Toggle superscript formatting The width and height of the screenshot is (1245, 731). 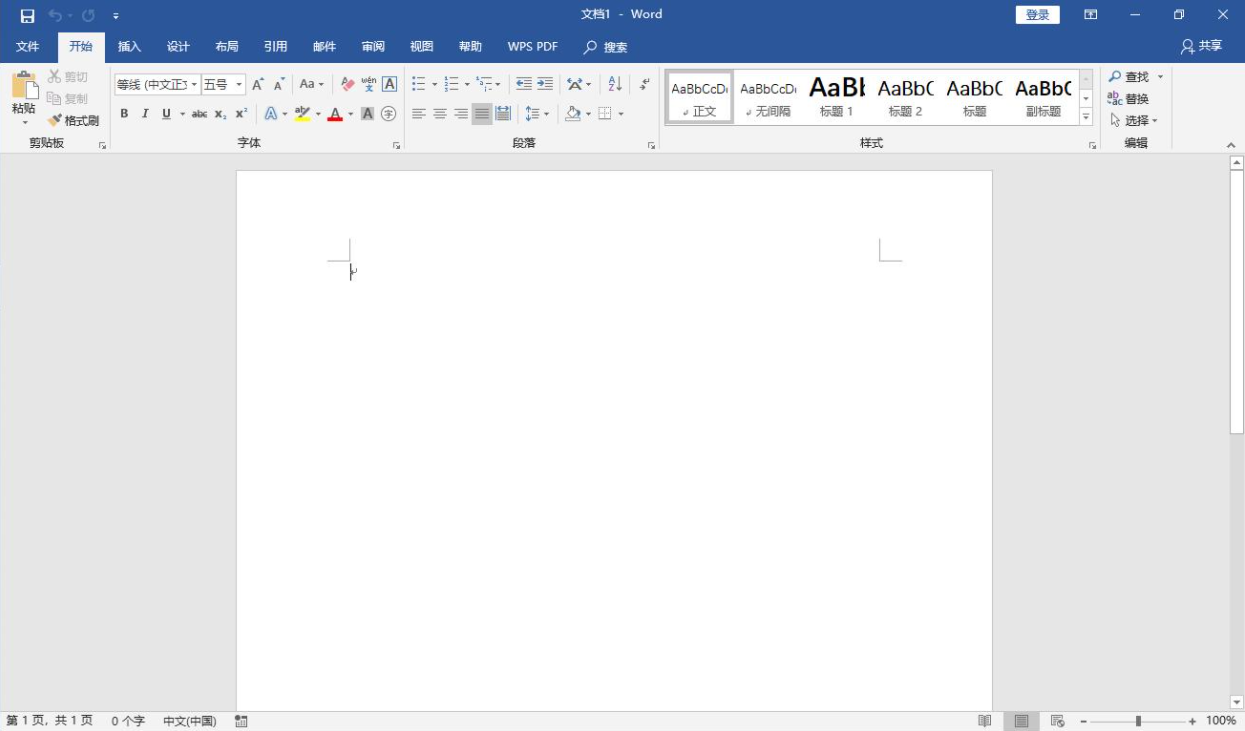click(241, 114)
